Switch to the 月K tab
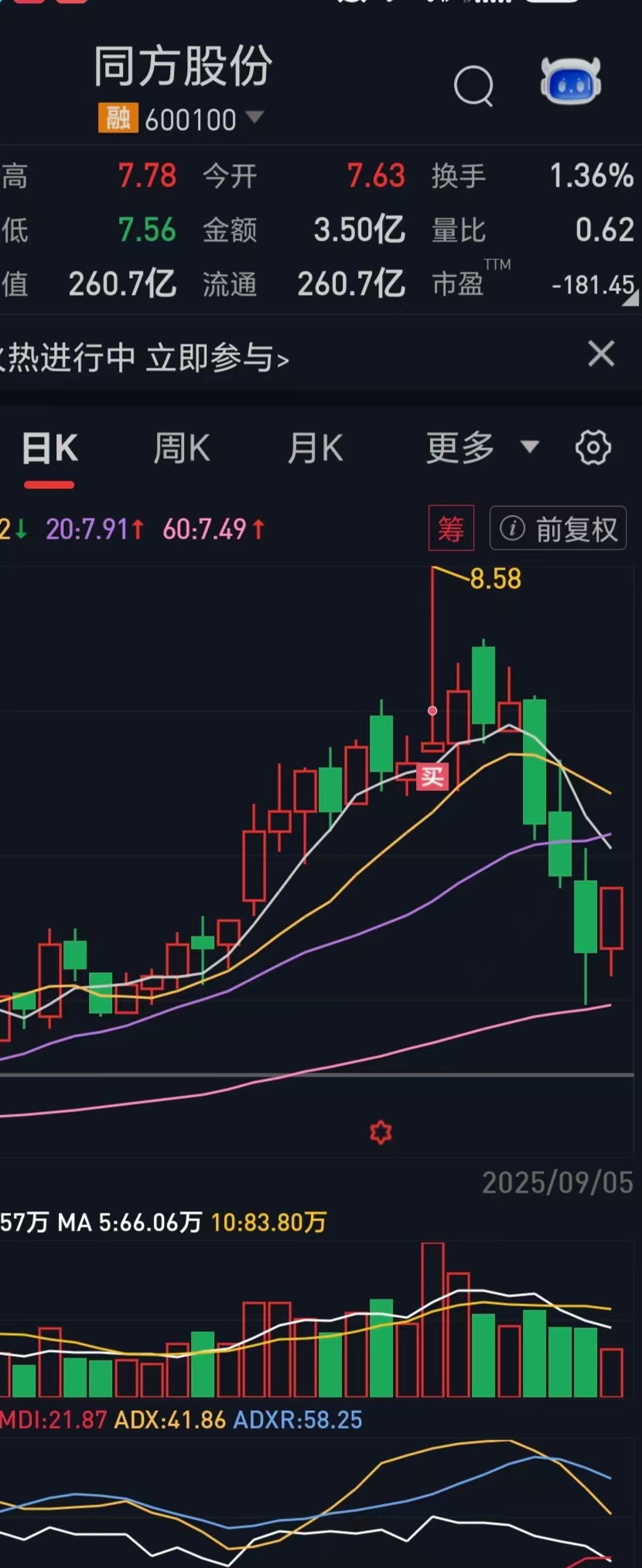The width and height of the screenshot is (642, 1568). coord(315,449)
